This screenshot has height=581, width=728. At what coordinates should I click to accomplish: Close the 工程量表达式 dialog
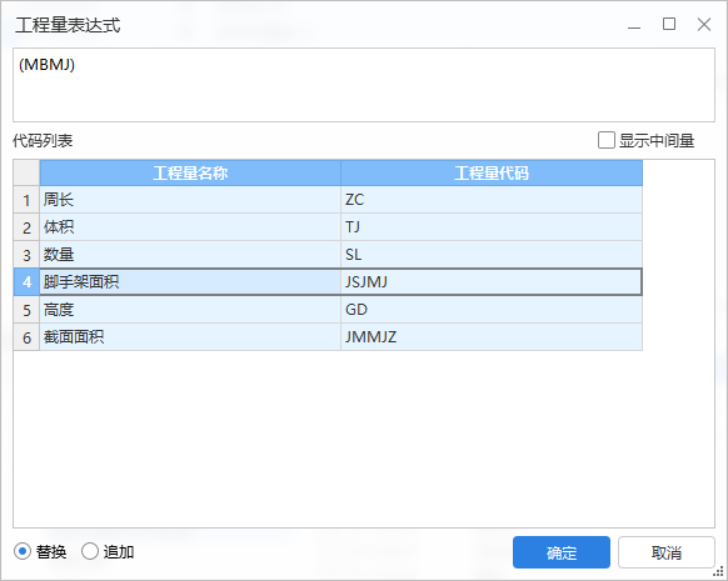[704, 24]
